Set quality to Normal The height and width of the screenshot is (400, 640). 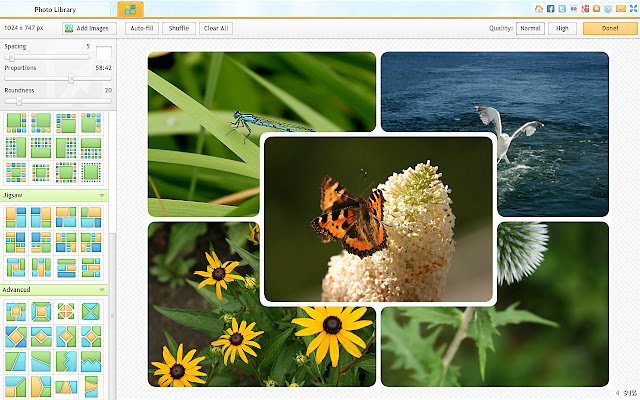tap(530, 28)
